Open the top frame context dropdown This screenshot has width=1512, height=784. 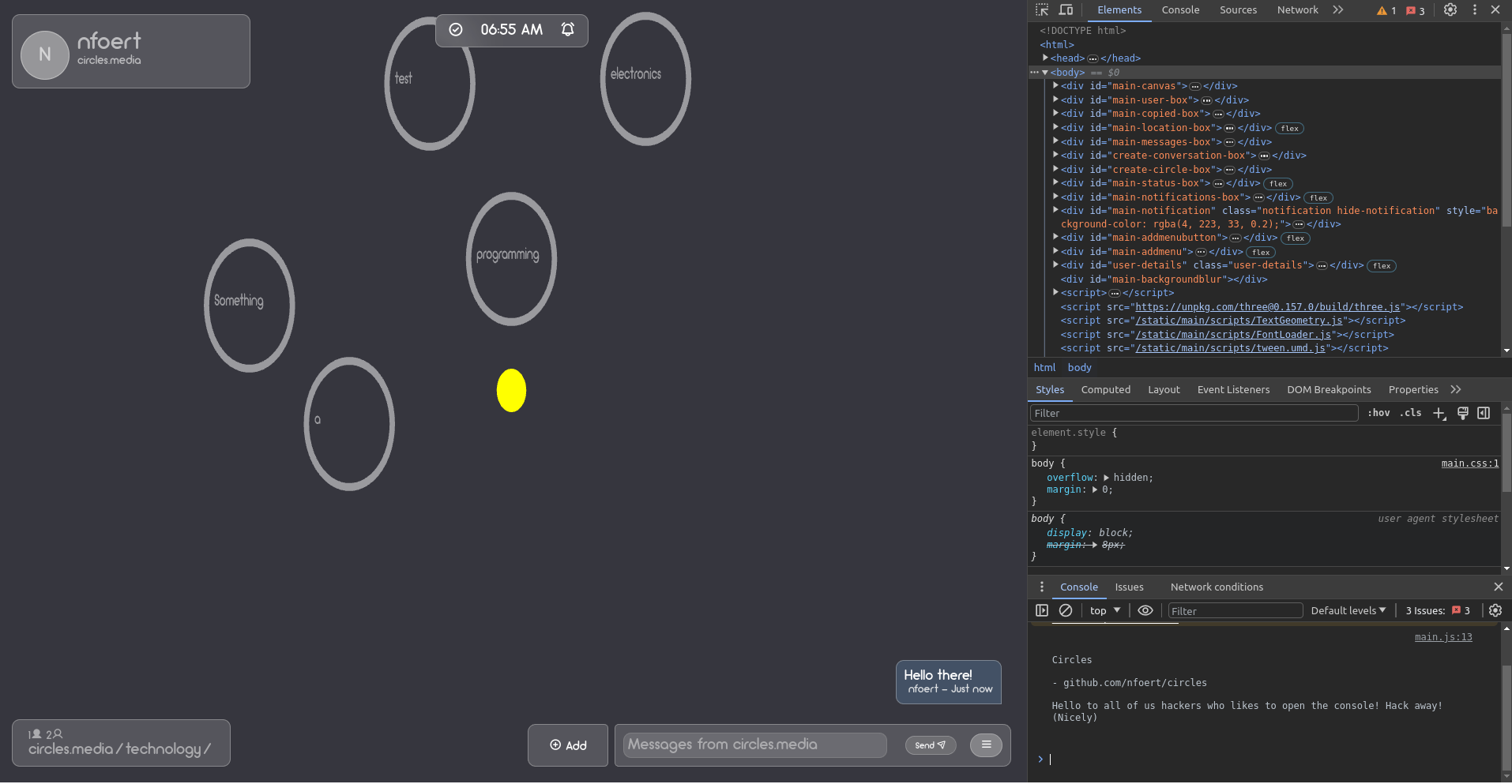[x=1103, y=610]
